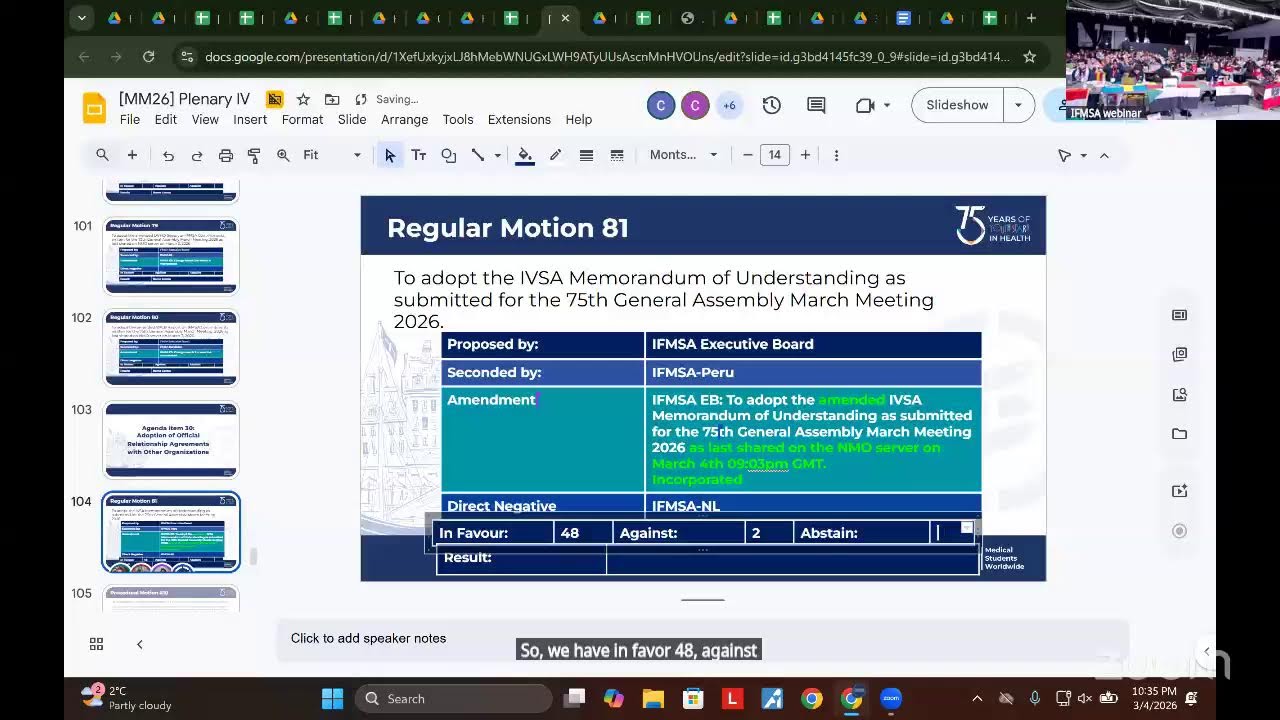Screen dimensions: 1280x720
Task: Open a new Chrome tab
Action: (1031, 18)
